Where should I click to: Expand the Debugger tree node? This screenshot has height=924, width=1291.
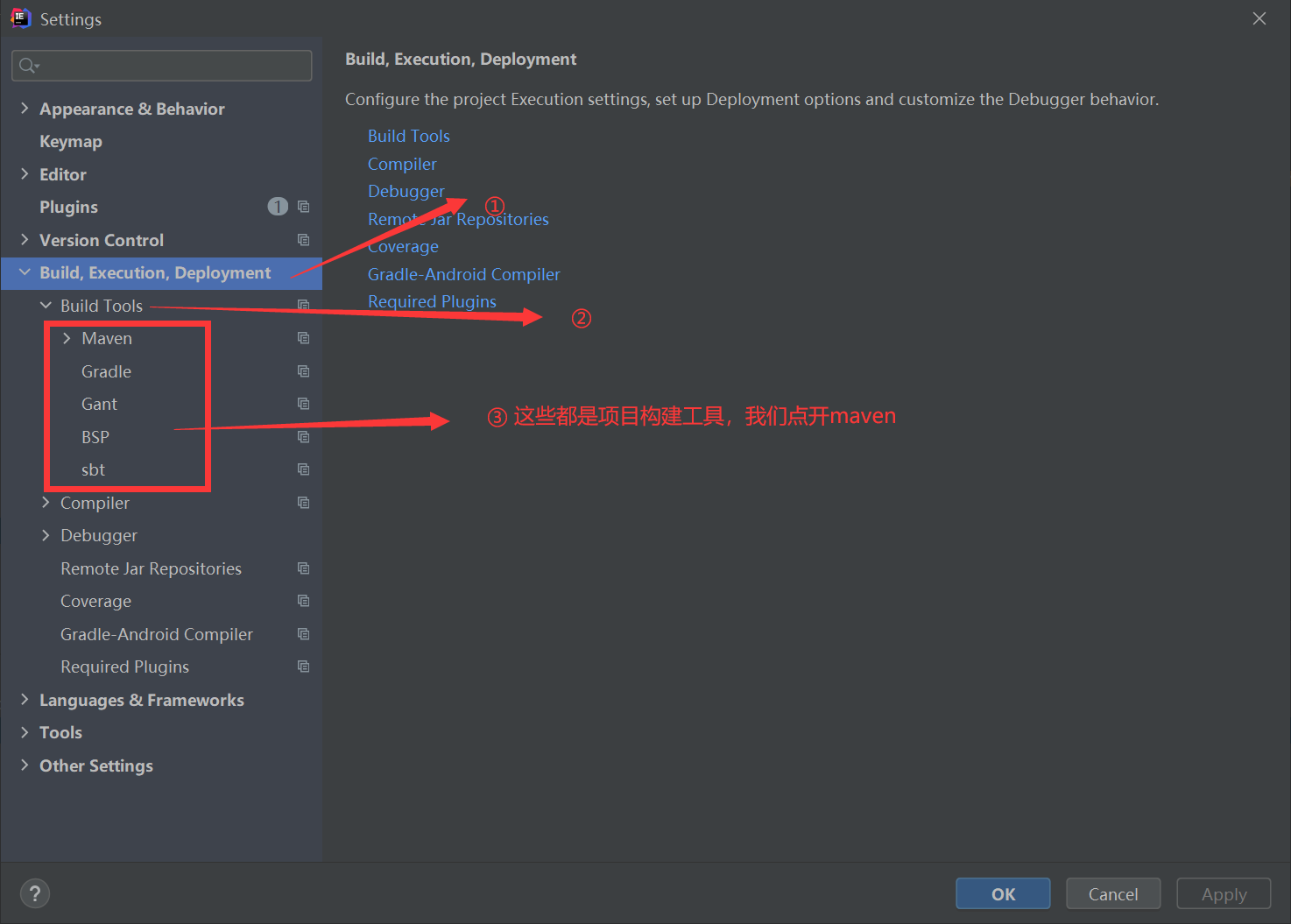pos(46,535)
